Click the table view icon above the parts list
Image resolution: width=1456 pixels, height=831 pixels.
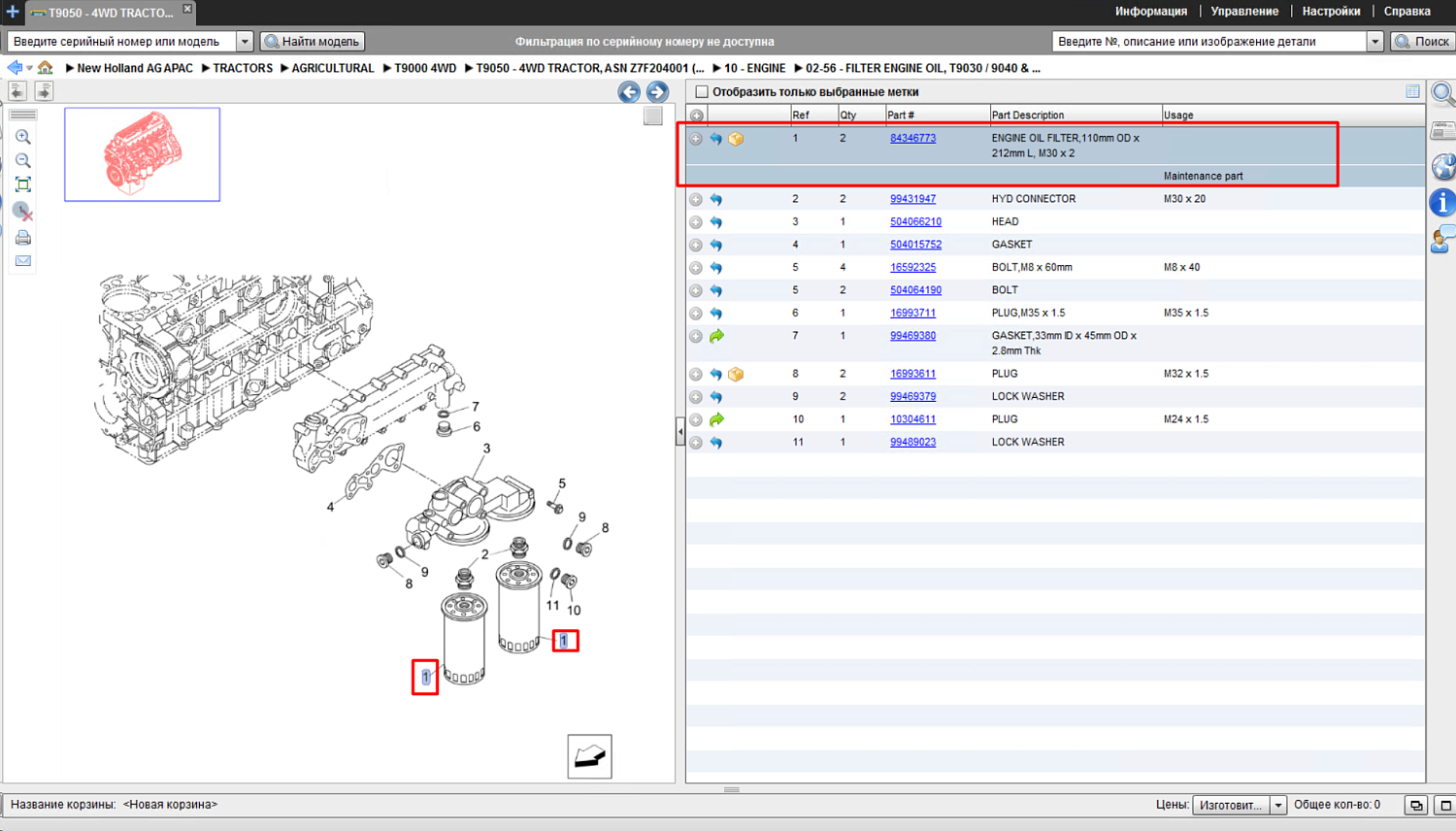1413,92
